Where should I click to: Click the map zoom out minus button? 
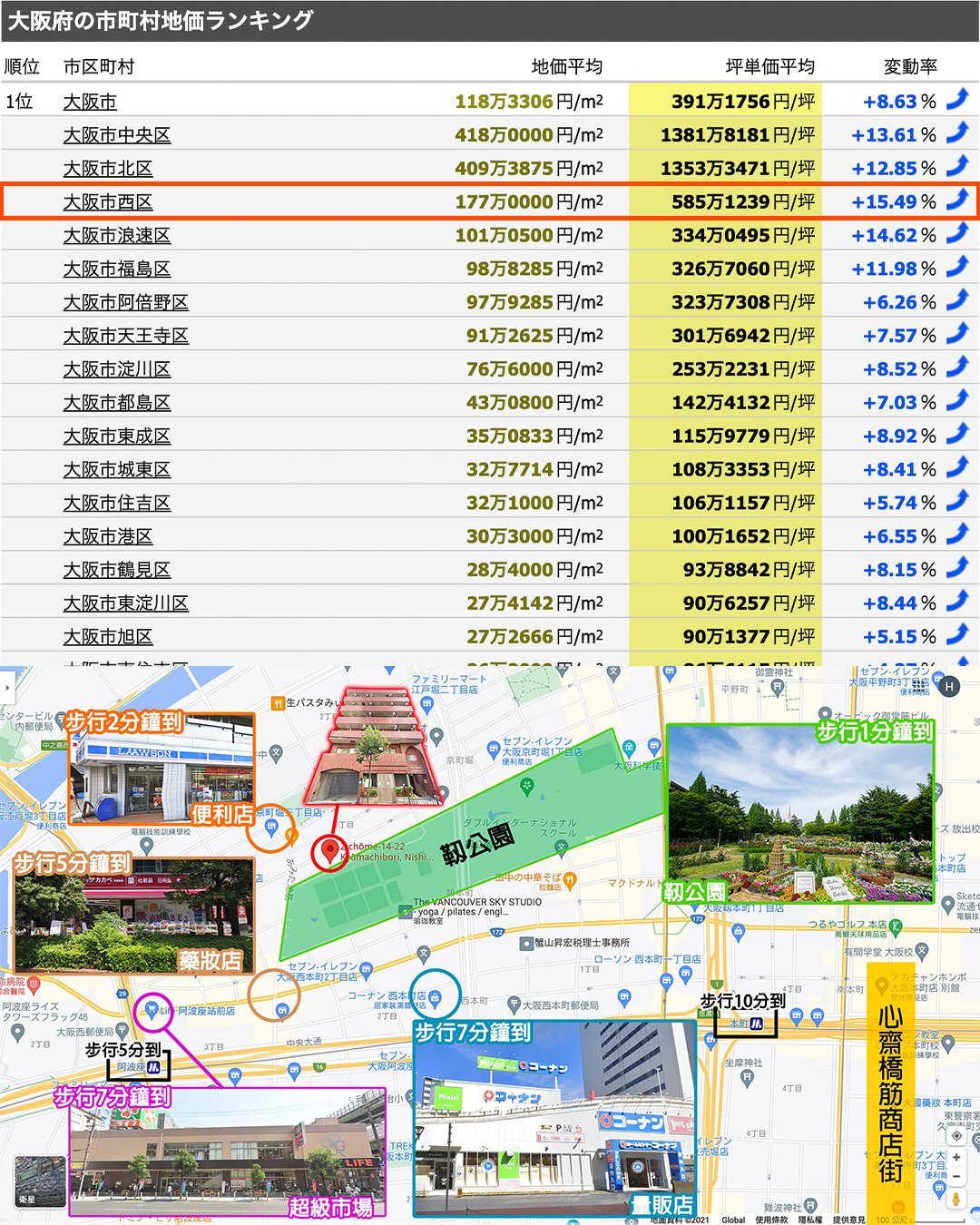pyautogui.click(x=955, y=1176)
